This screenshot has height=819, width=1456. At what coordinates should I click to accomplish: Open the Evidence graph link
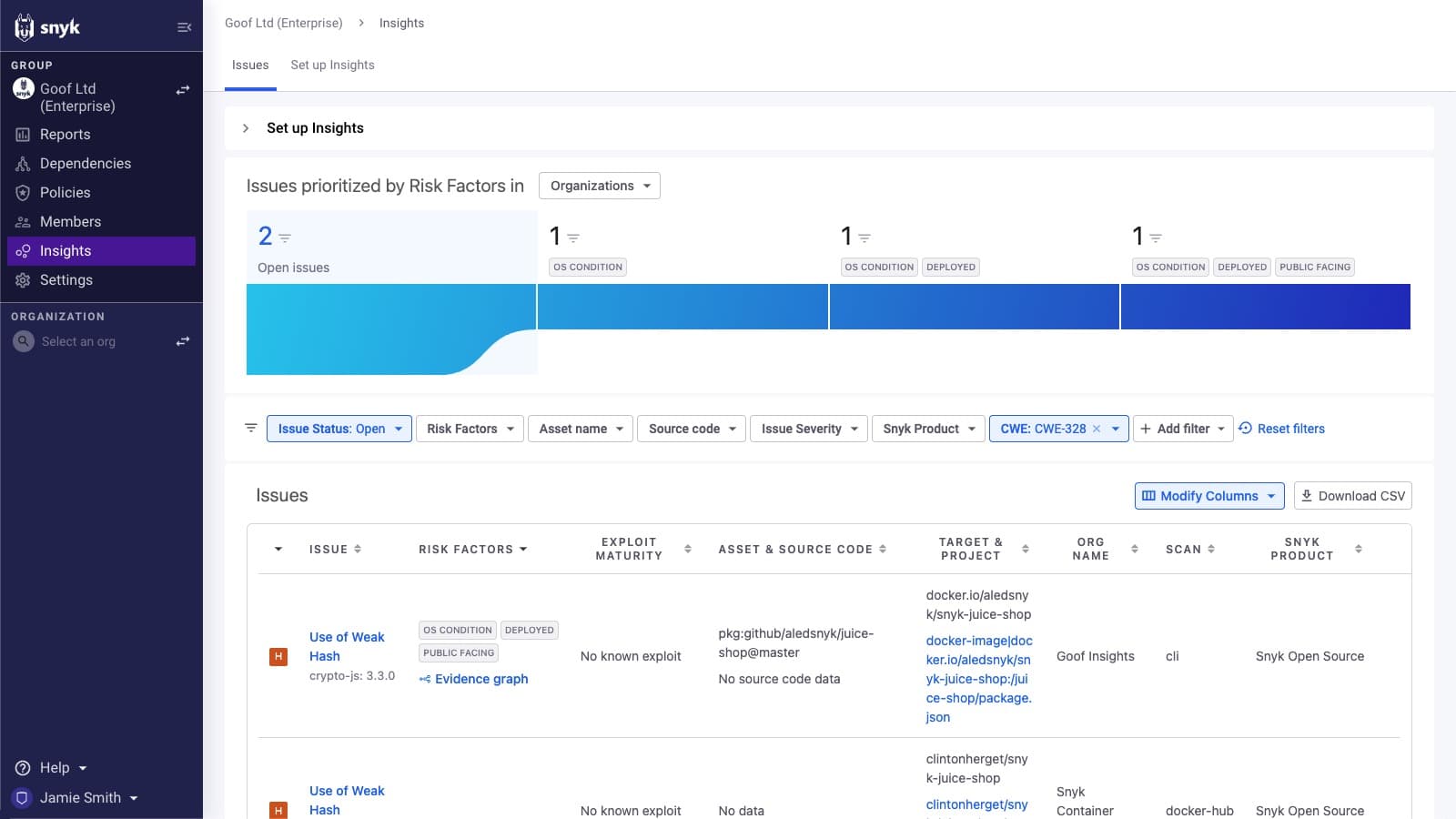pyautogui.click(x=473, y=679)
